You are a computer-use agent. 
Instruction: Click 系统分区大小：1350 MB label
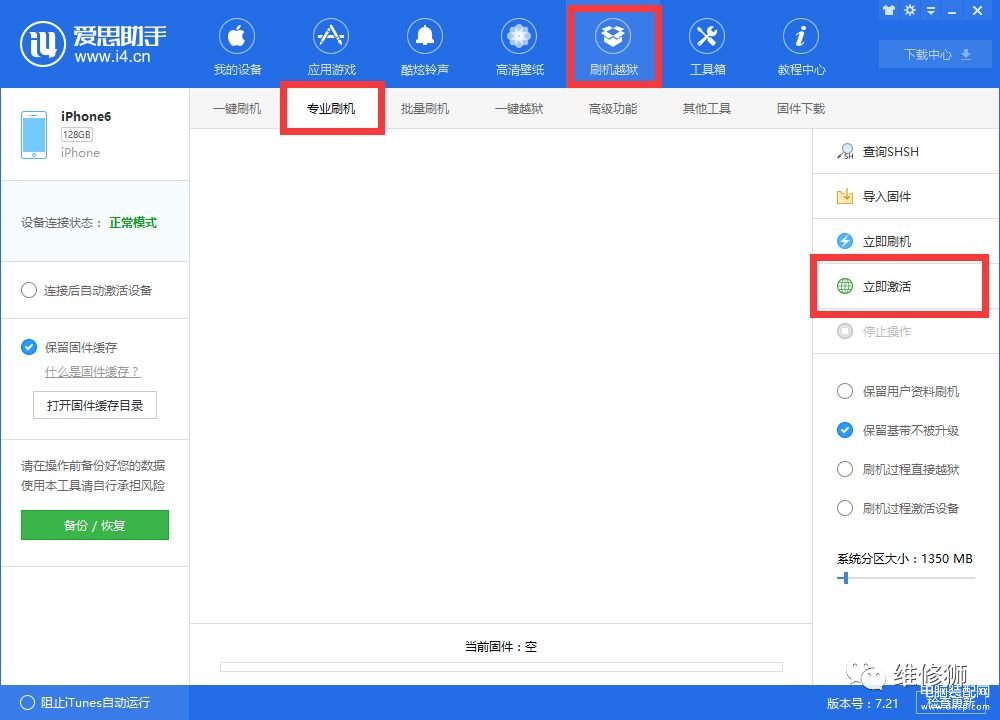click(904, 559)
